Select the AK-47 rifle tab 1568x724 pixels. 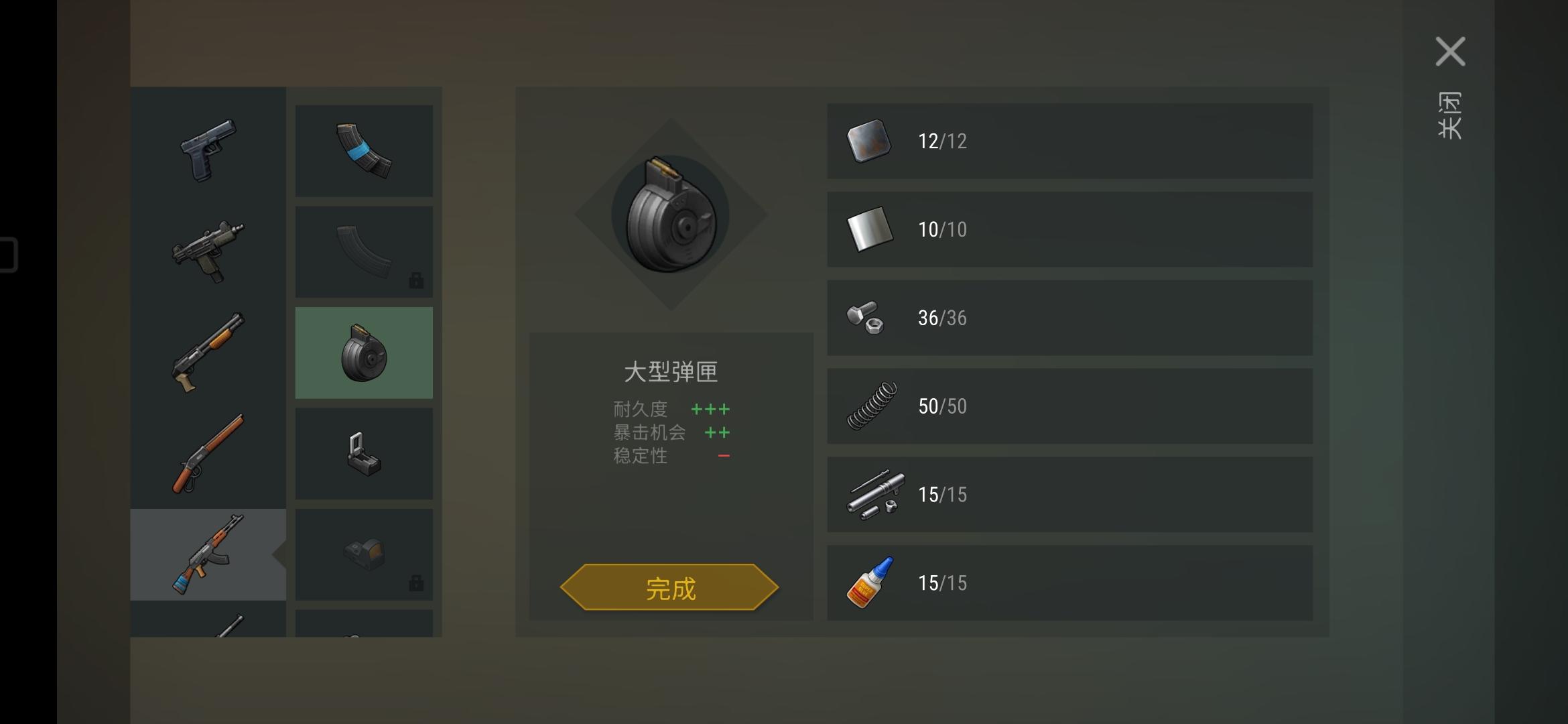(208, 554)
